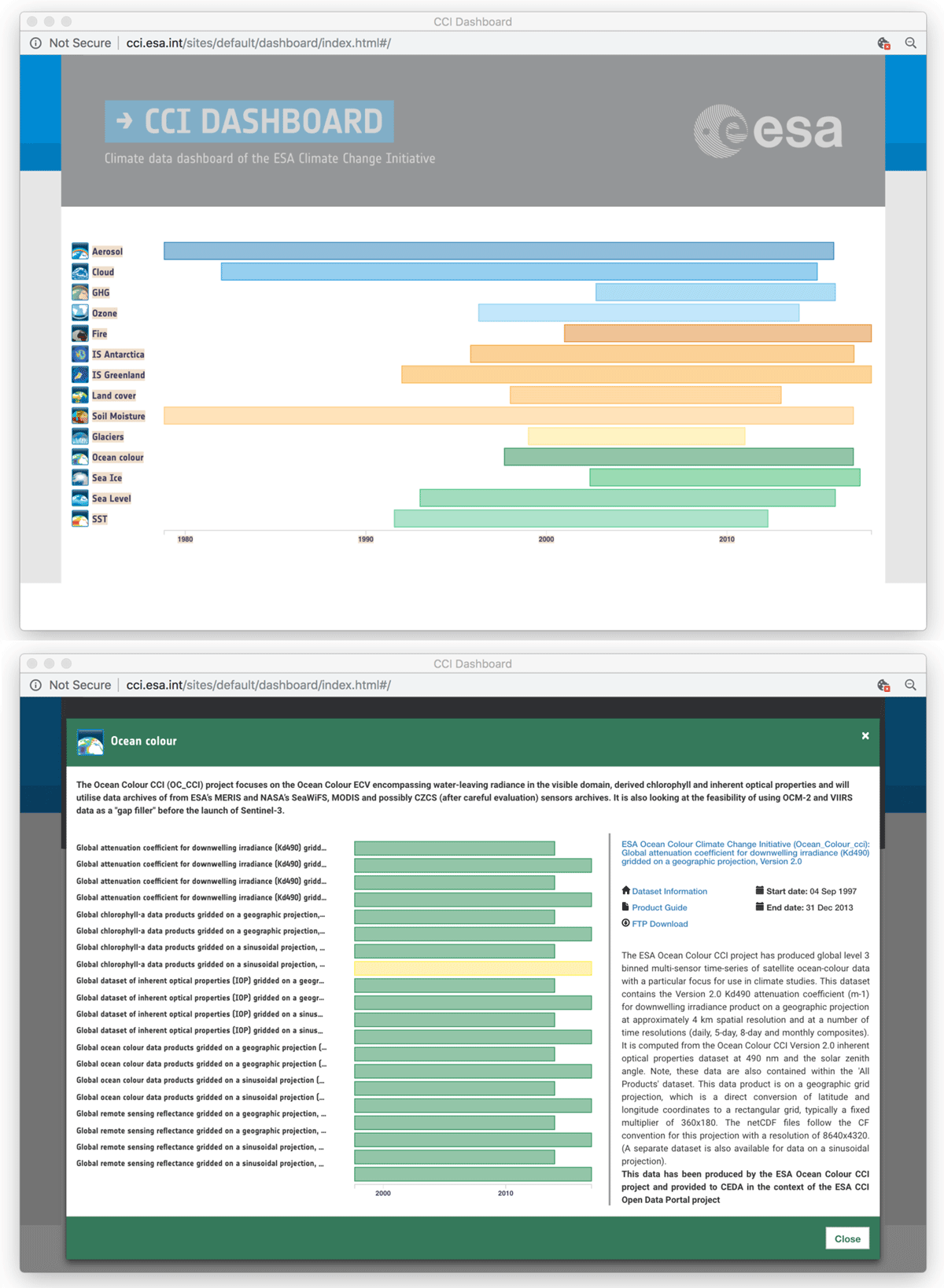Click the Aerosol project icon

pyautogui.click(x=79, y=251)
